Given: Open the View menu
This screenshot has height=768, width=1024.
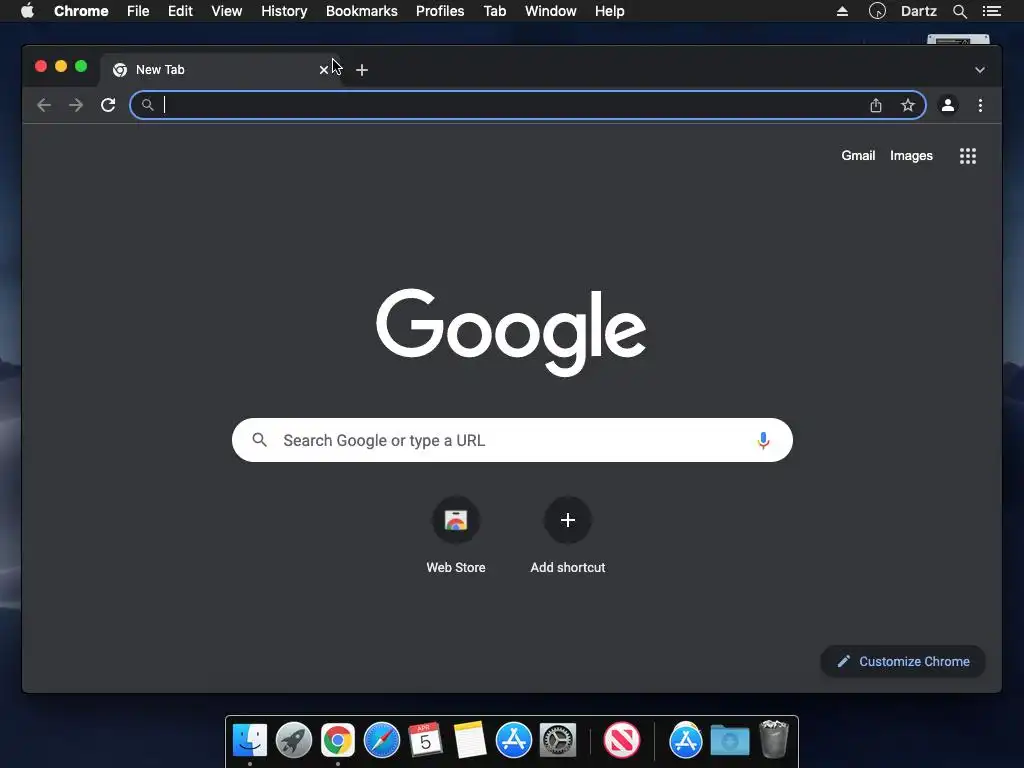Looking at the screenshot, I should point(227,11).
